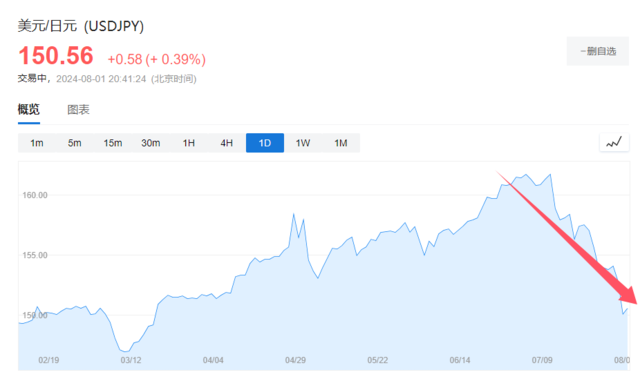Open the chart type line icon
This screenshot has width=640, height=379.
[x=614, y=142]
